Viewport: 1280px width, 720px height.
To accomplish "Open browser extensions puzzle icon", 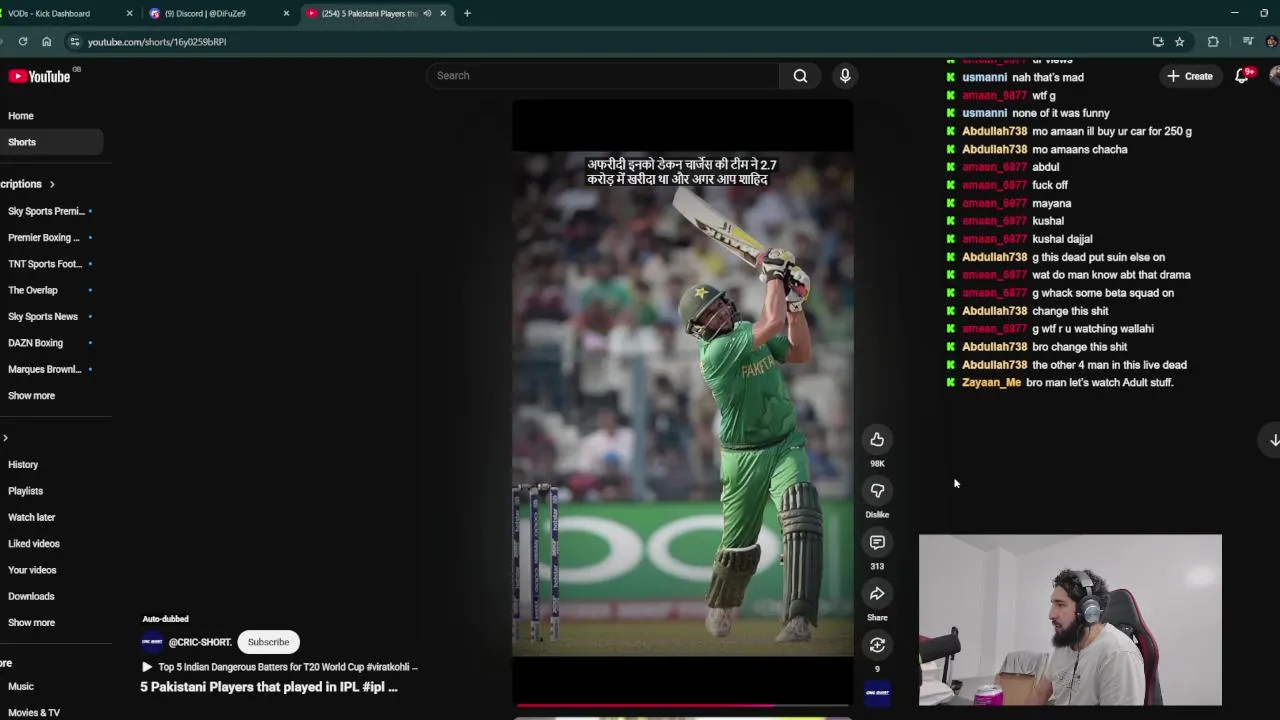I will coord(1213,42).
